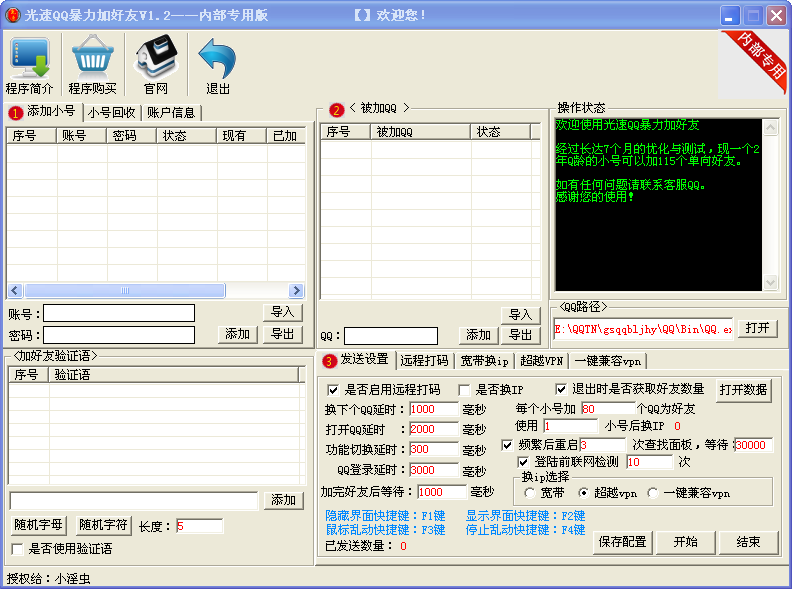Enable the 是否使用验证语 checkbox
The image size is (792, 589).
coord(17,549)
